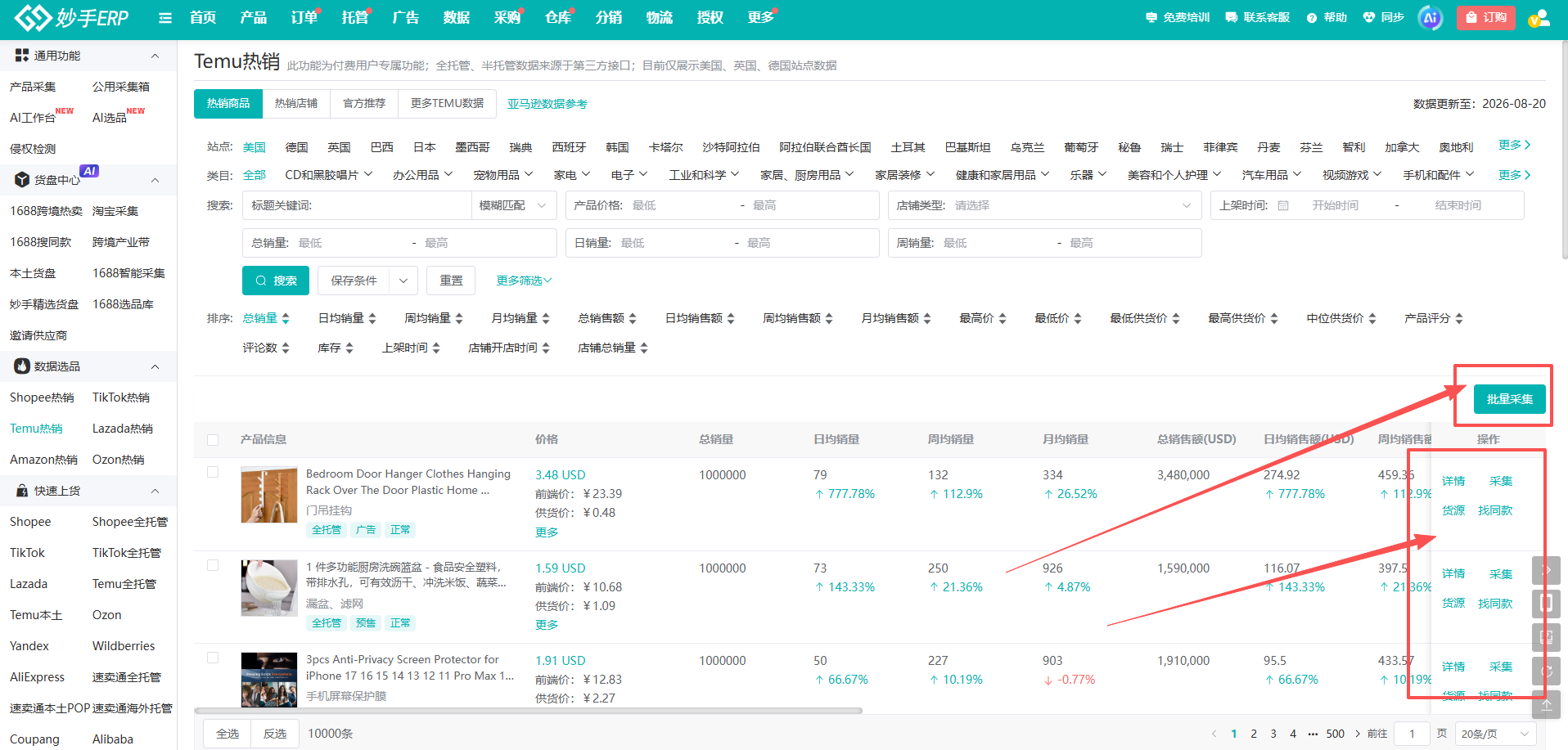This screenshot has height=750, width=1568.
Task: Switch to the 更多TEMU数据 tab
Action: [x=447, y=104]
